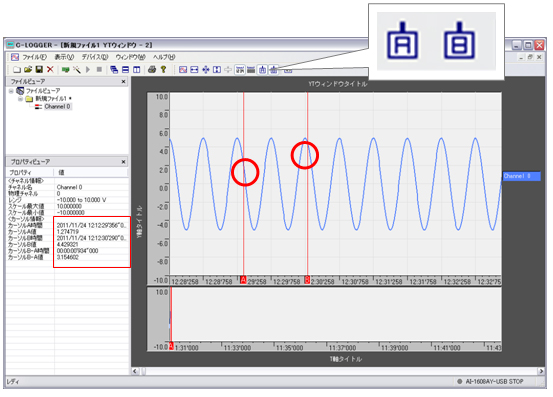Click the dark striped bar toolbar icon
The image size is (553, 397).
251,70
